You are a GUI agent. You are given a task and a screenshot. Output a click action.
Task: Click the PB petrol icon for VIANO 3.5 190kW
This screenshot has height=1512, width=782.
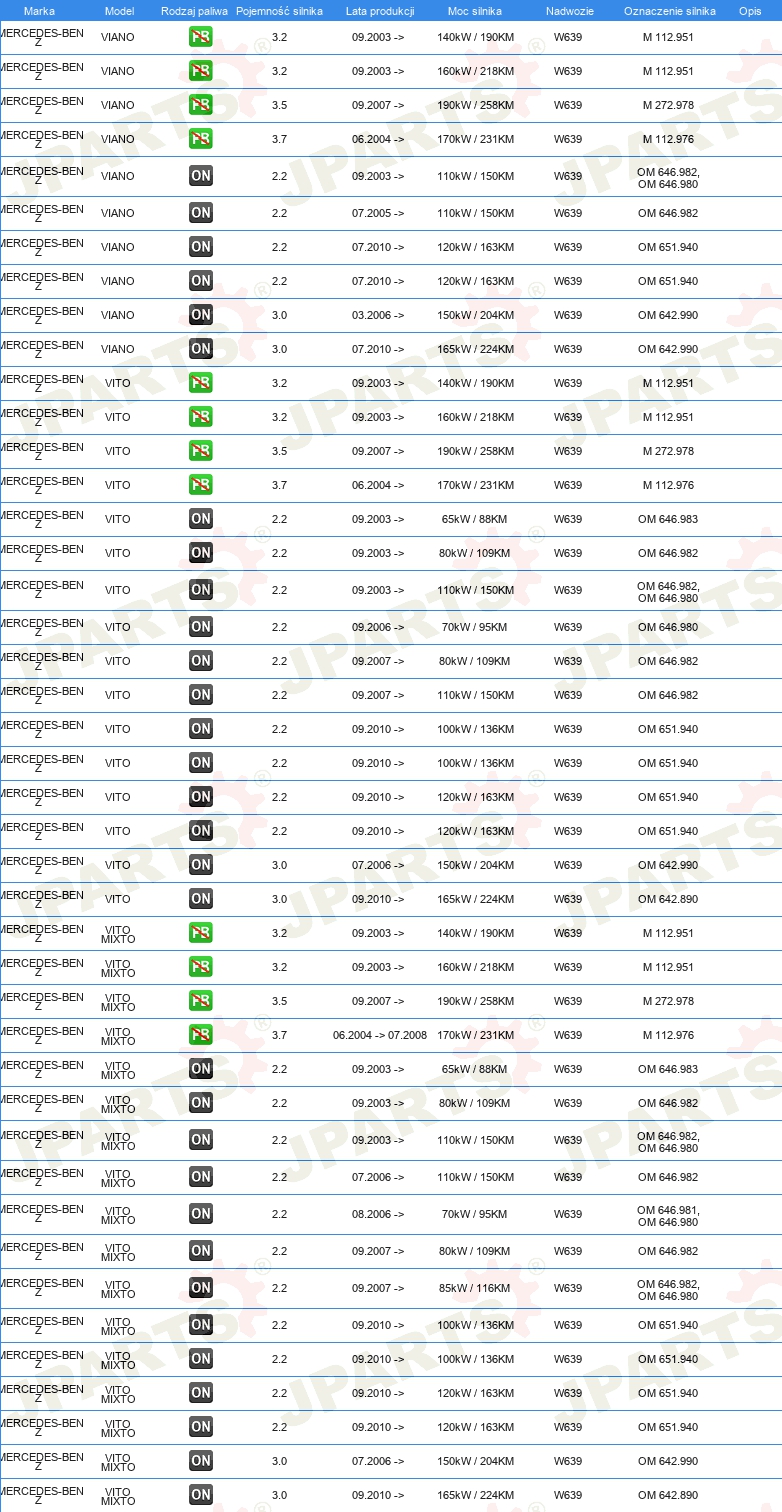201,105
